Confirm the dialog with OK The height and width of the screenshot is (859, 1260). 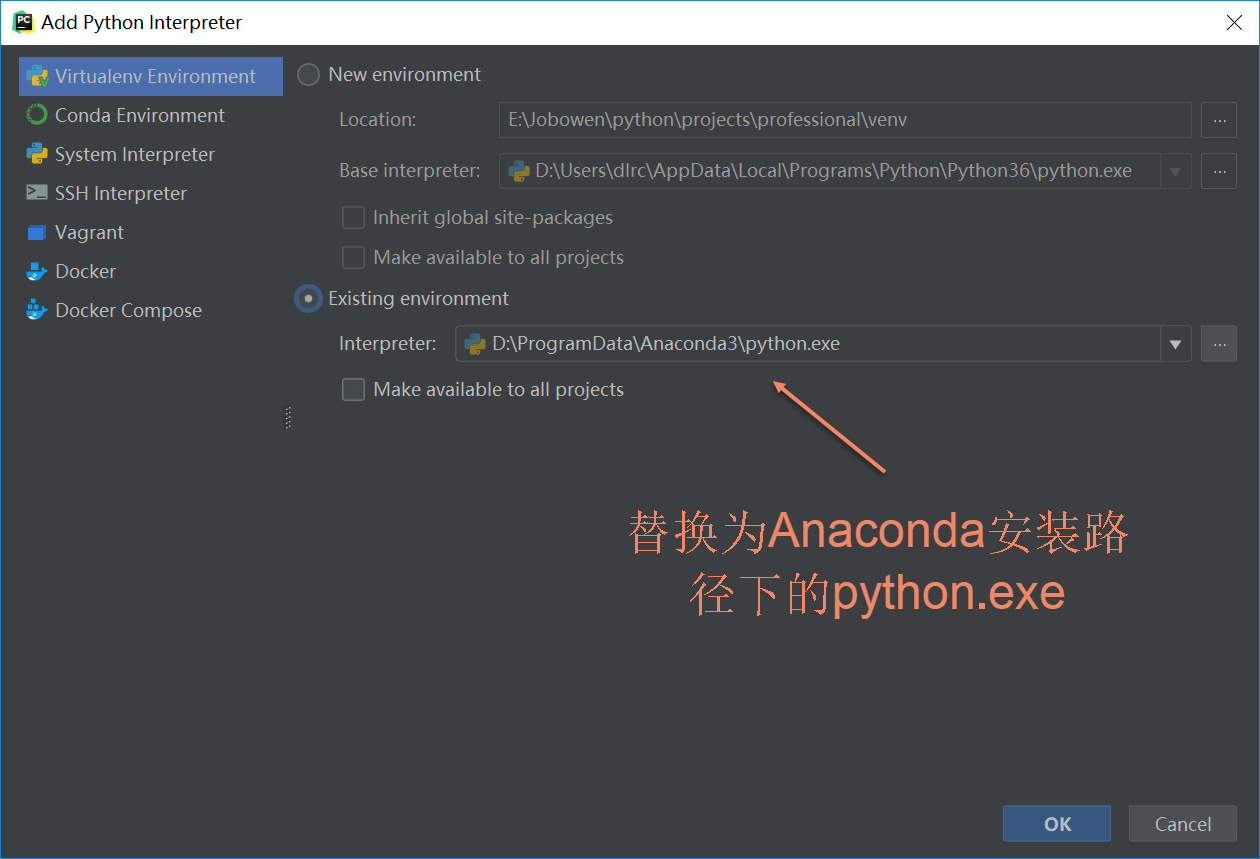coord(1056,824)
